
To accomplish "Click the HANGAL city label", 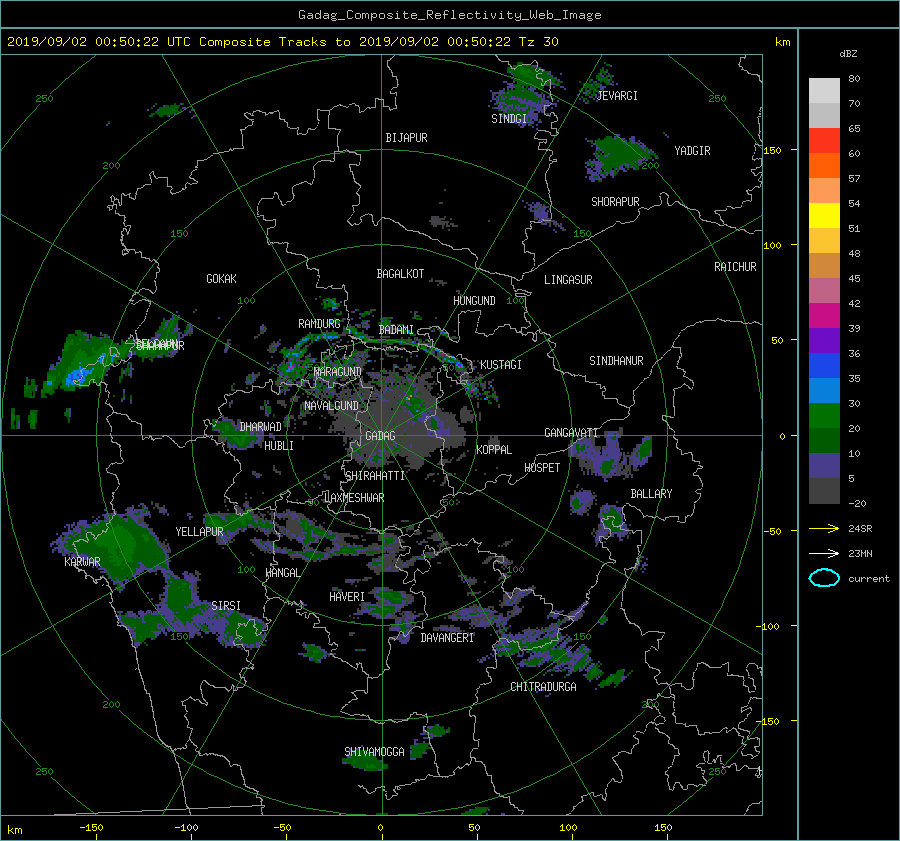I will click(x=282, y=573).
